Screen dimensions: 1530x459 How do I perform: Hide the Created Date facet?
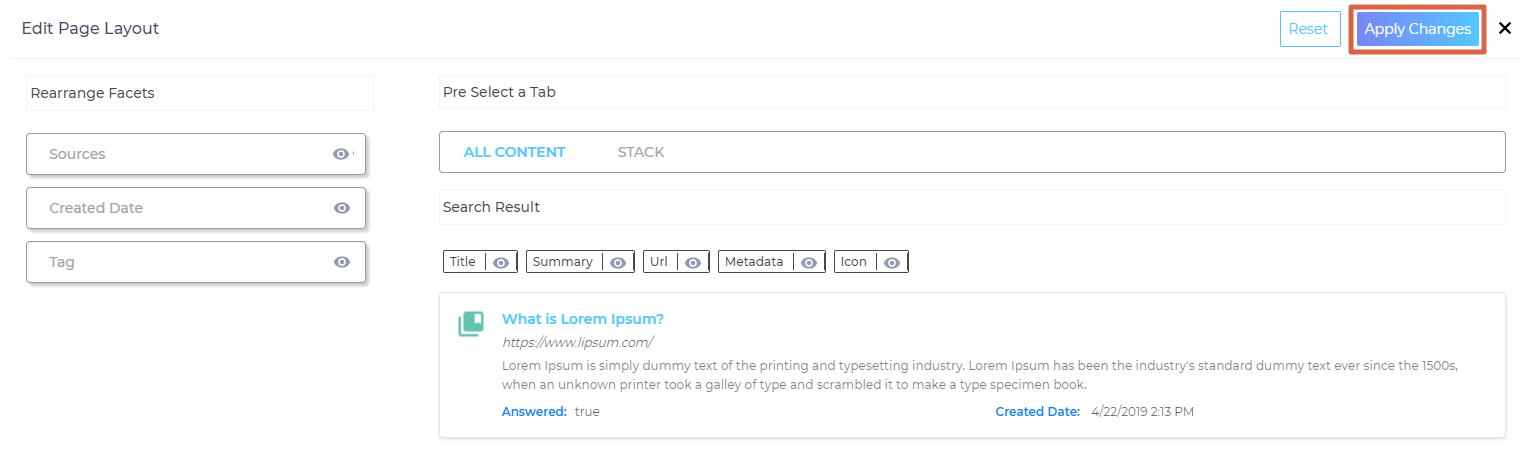click(342, 208)
